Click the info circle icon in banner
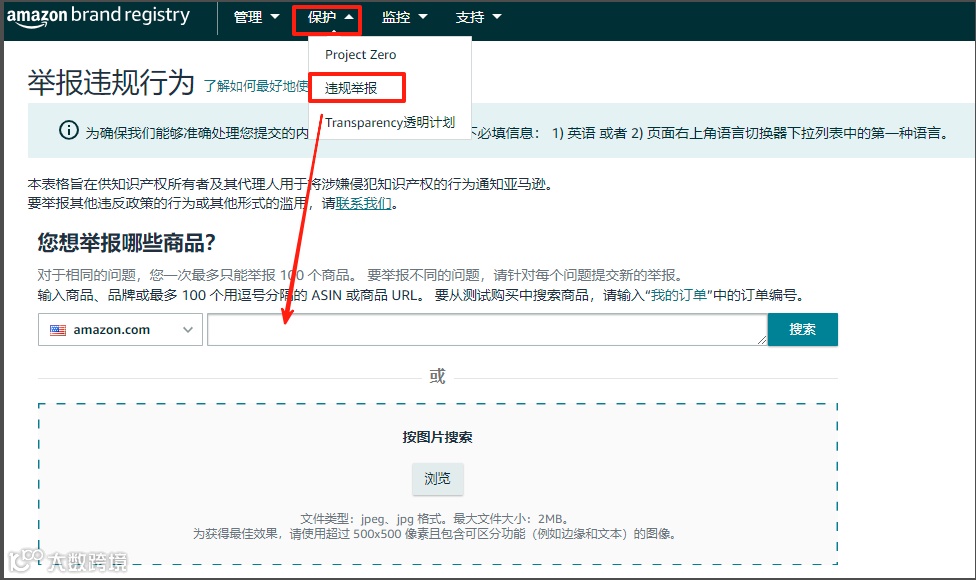This screenshot has width=976, height=580. coord(68,130)
